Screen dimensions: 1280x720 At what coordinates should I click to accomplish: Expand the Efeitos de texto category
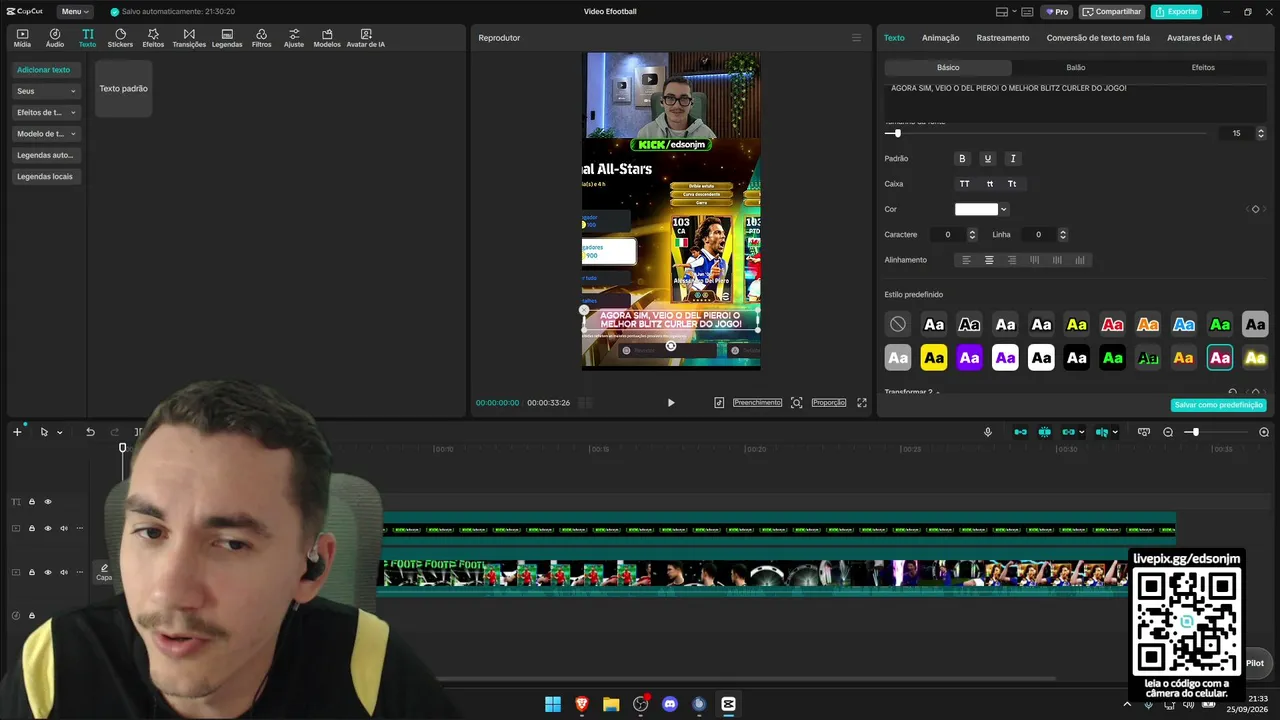46,112
